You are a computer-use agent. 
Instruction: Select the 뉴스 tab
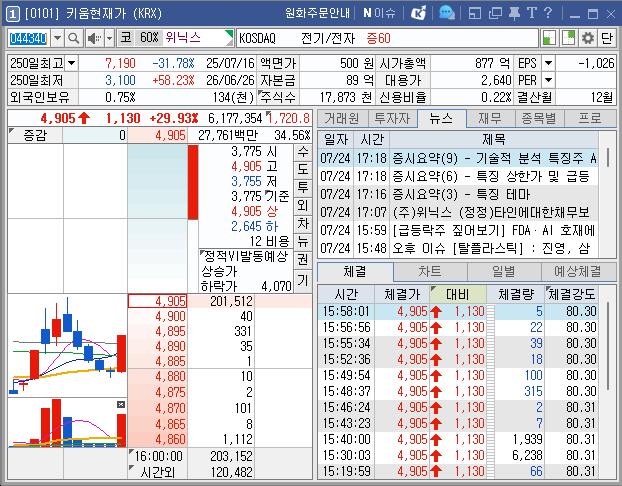pos(441,118)
